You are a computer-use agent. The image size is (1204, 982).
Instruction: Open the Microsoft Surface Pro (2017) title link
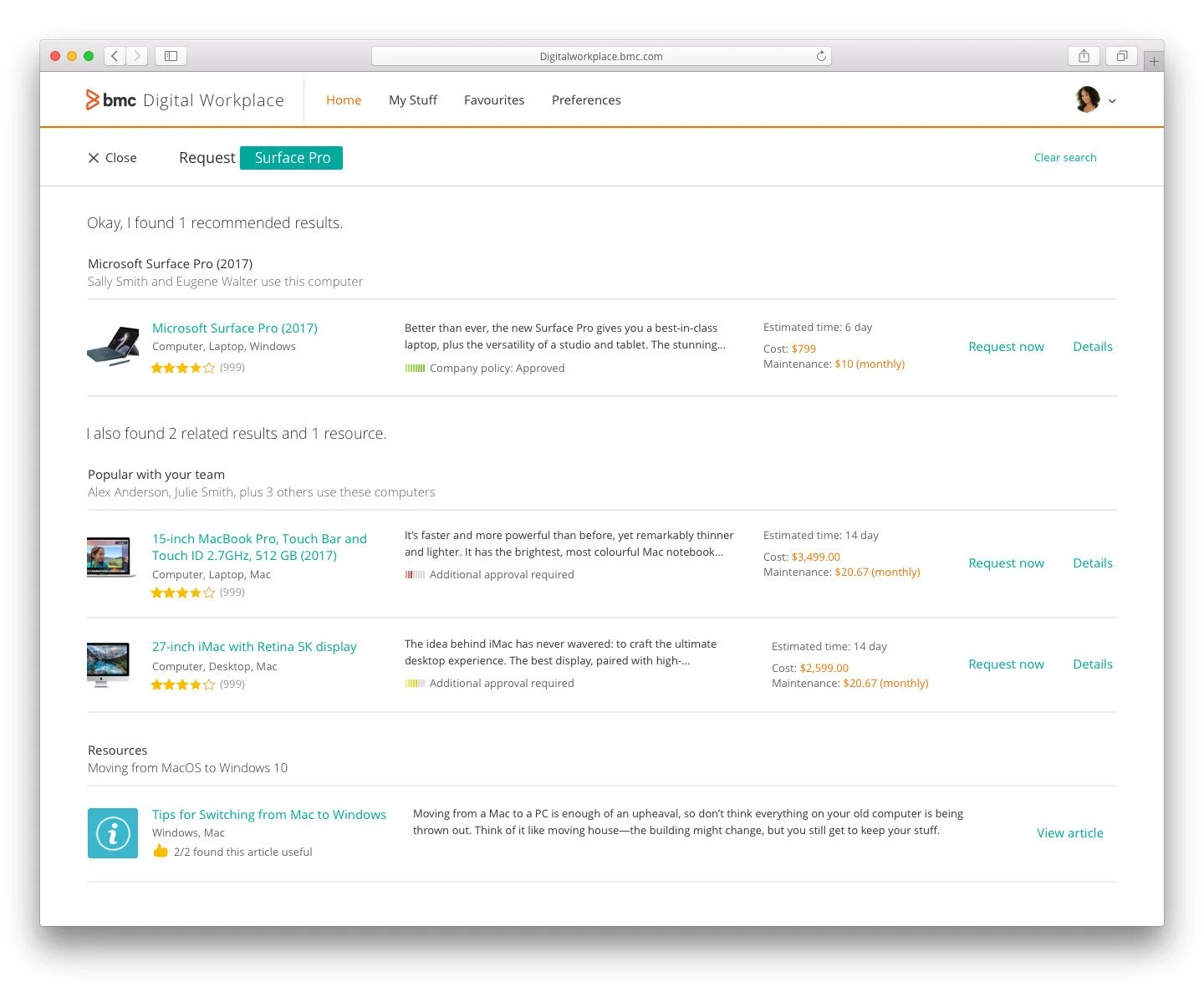(235, 328)
